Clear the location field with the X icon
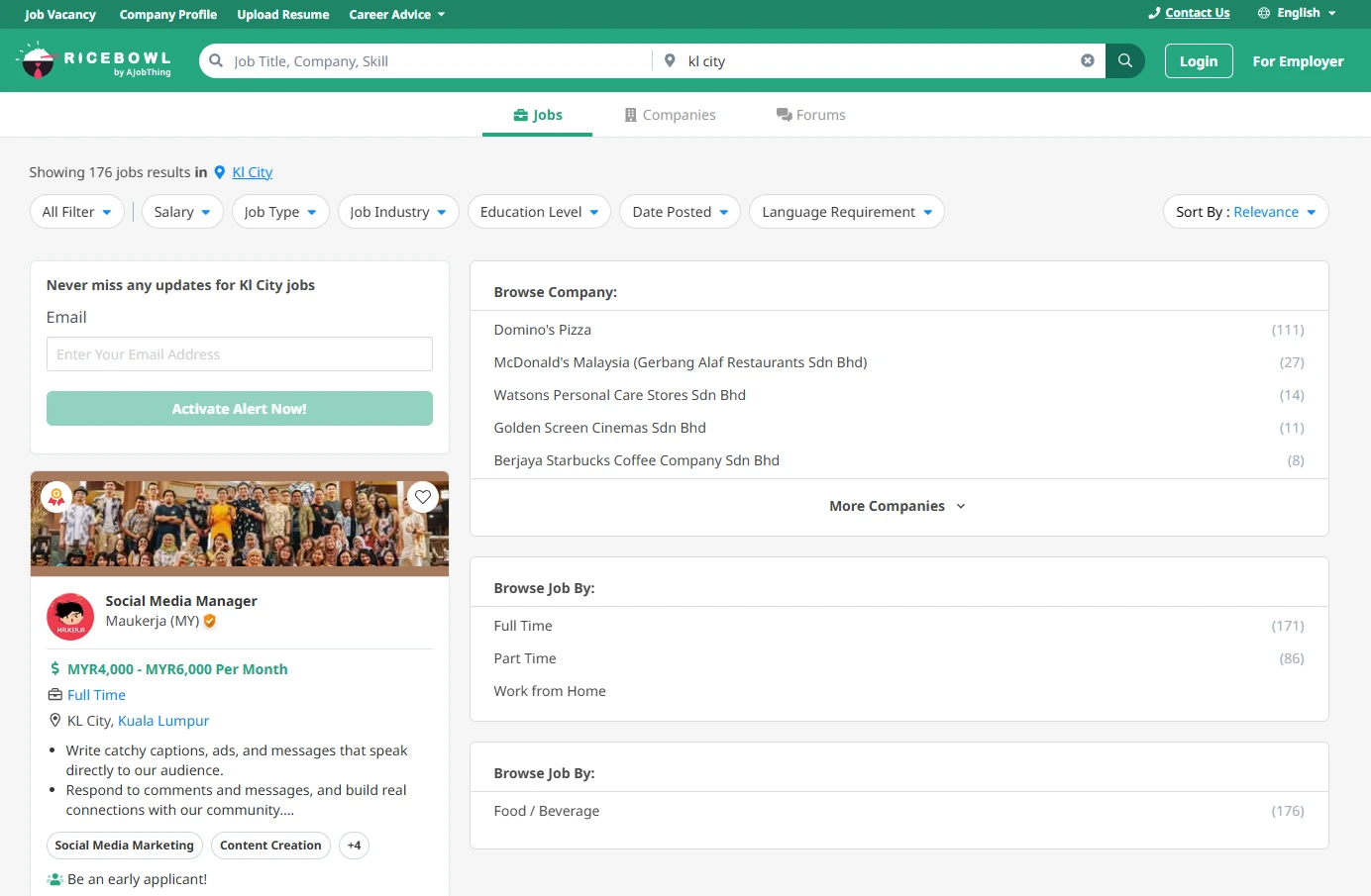This screenshot has height=896, width=1371. [1088, 60]
